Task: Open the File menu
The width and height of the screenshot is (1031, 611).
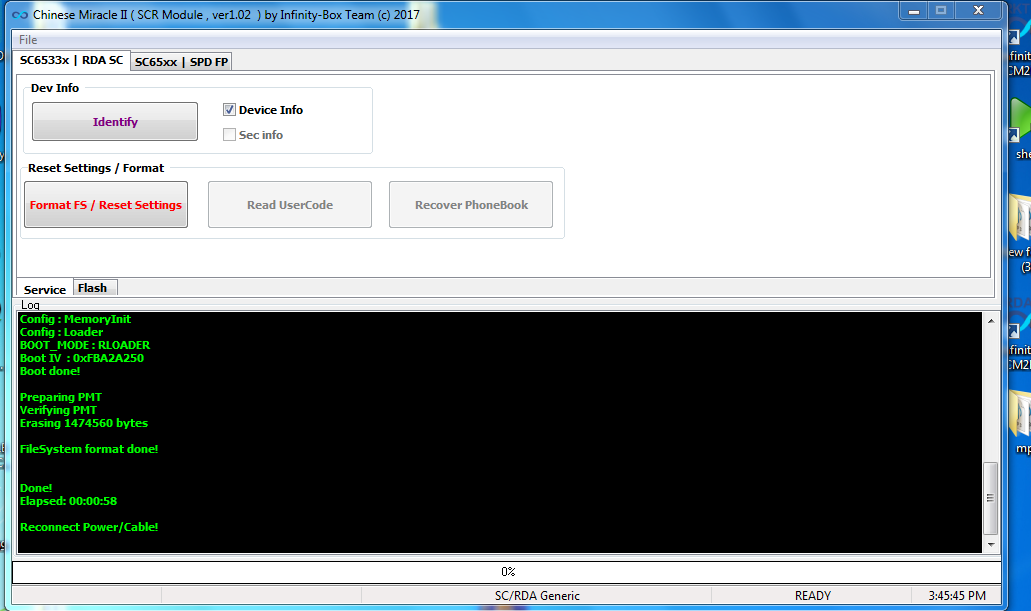Action: point(28,40)
